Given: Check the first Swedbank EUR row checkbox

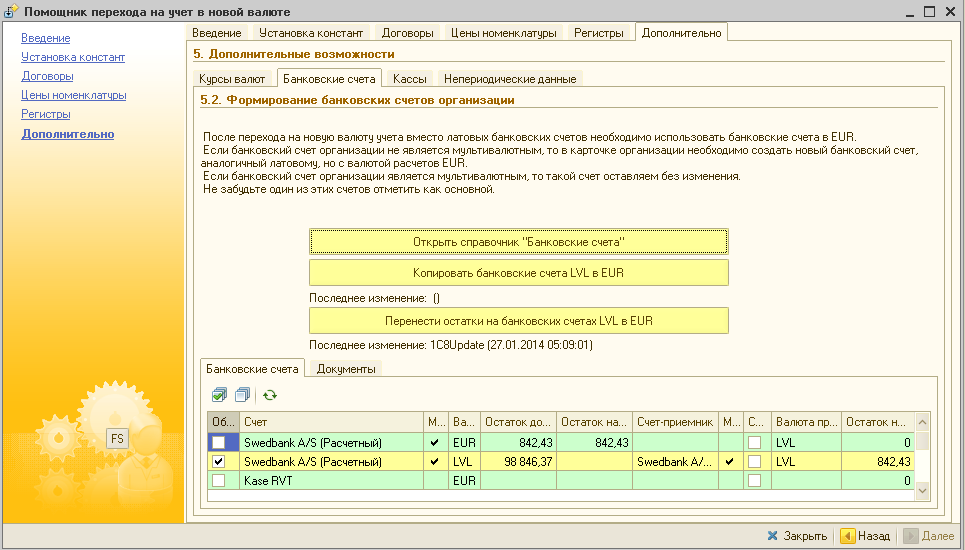Looking at the screenshot, I should click(x=218, y=442).
